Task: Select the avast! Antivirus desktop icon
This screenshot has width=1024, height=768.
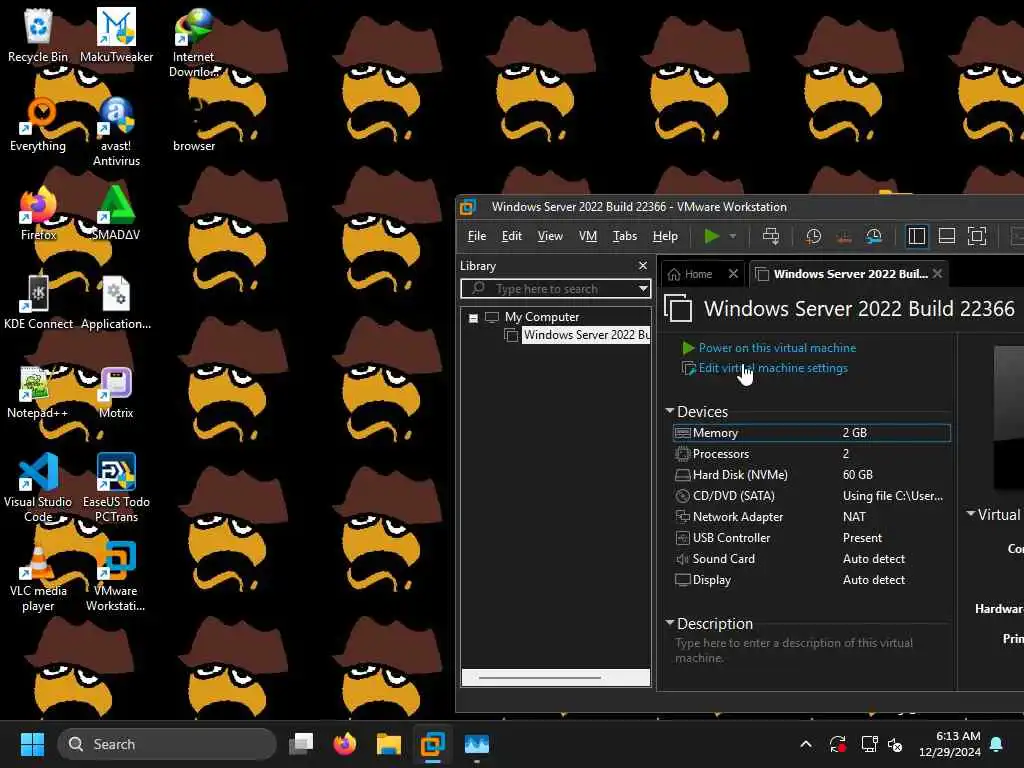Action: [116, 132]
